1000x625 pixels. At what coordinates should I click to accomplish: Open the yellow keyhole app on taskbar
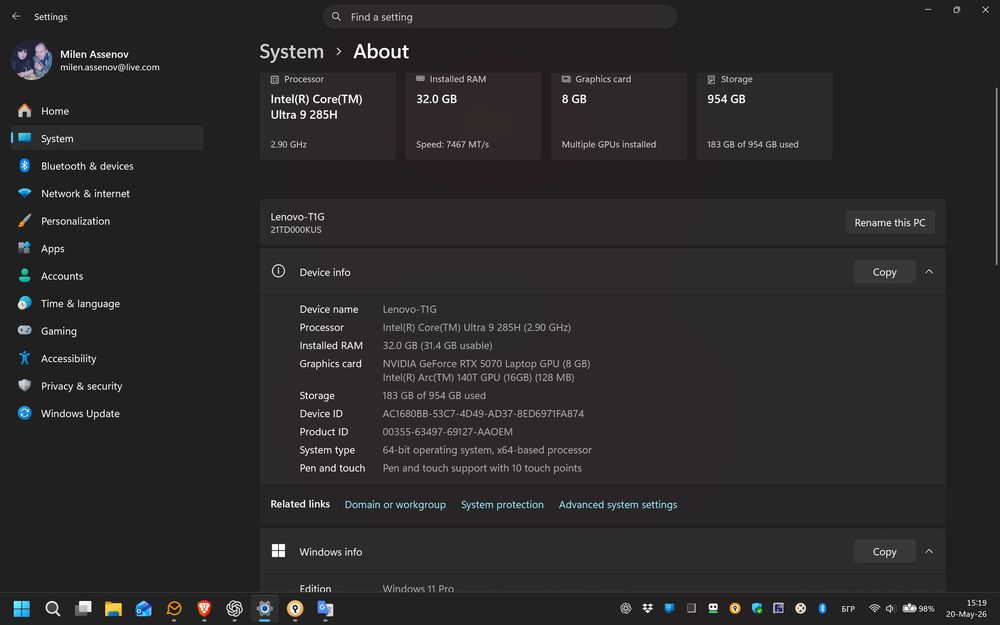295,608
